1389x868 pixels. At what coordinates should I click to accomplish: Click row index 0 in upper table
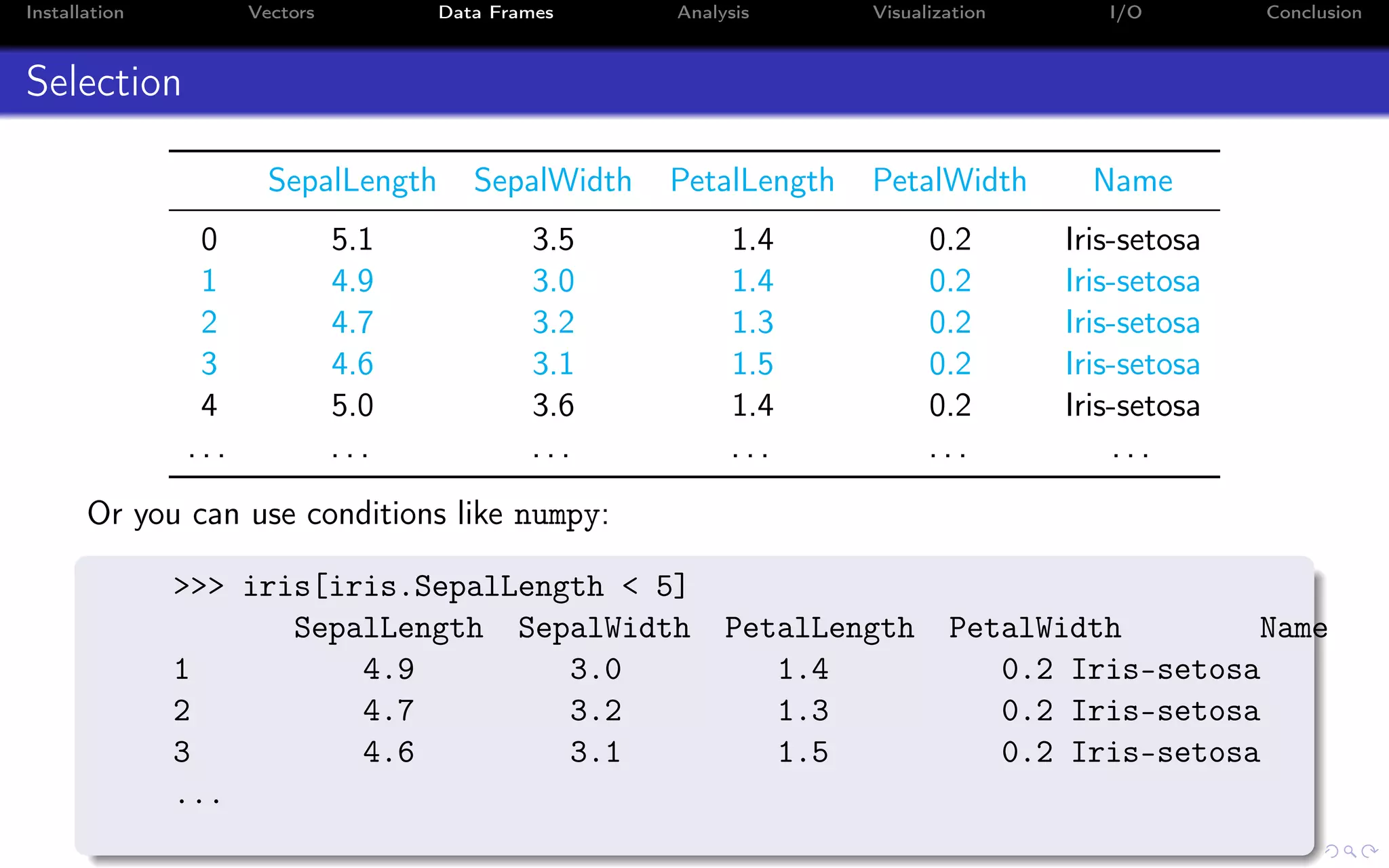coord(209,239)
